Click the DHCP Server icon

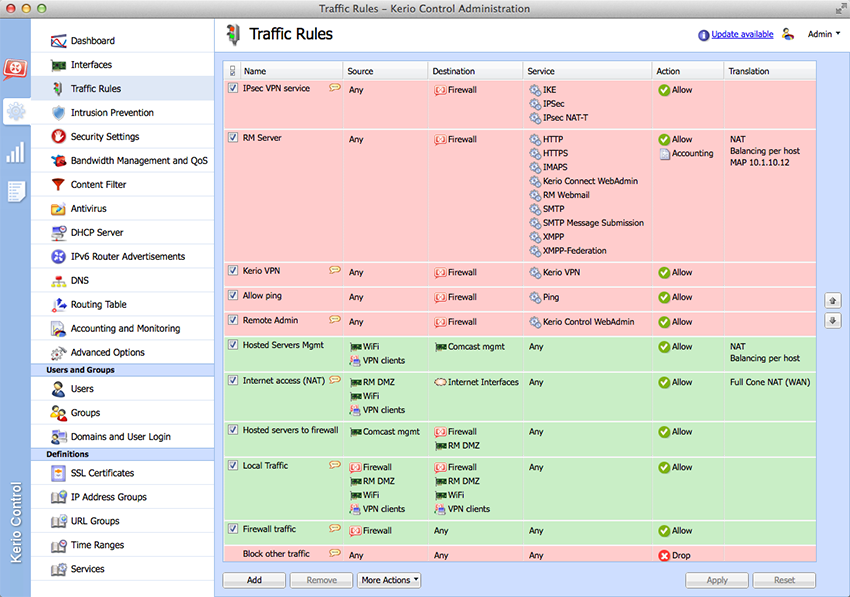58,233
